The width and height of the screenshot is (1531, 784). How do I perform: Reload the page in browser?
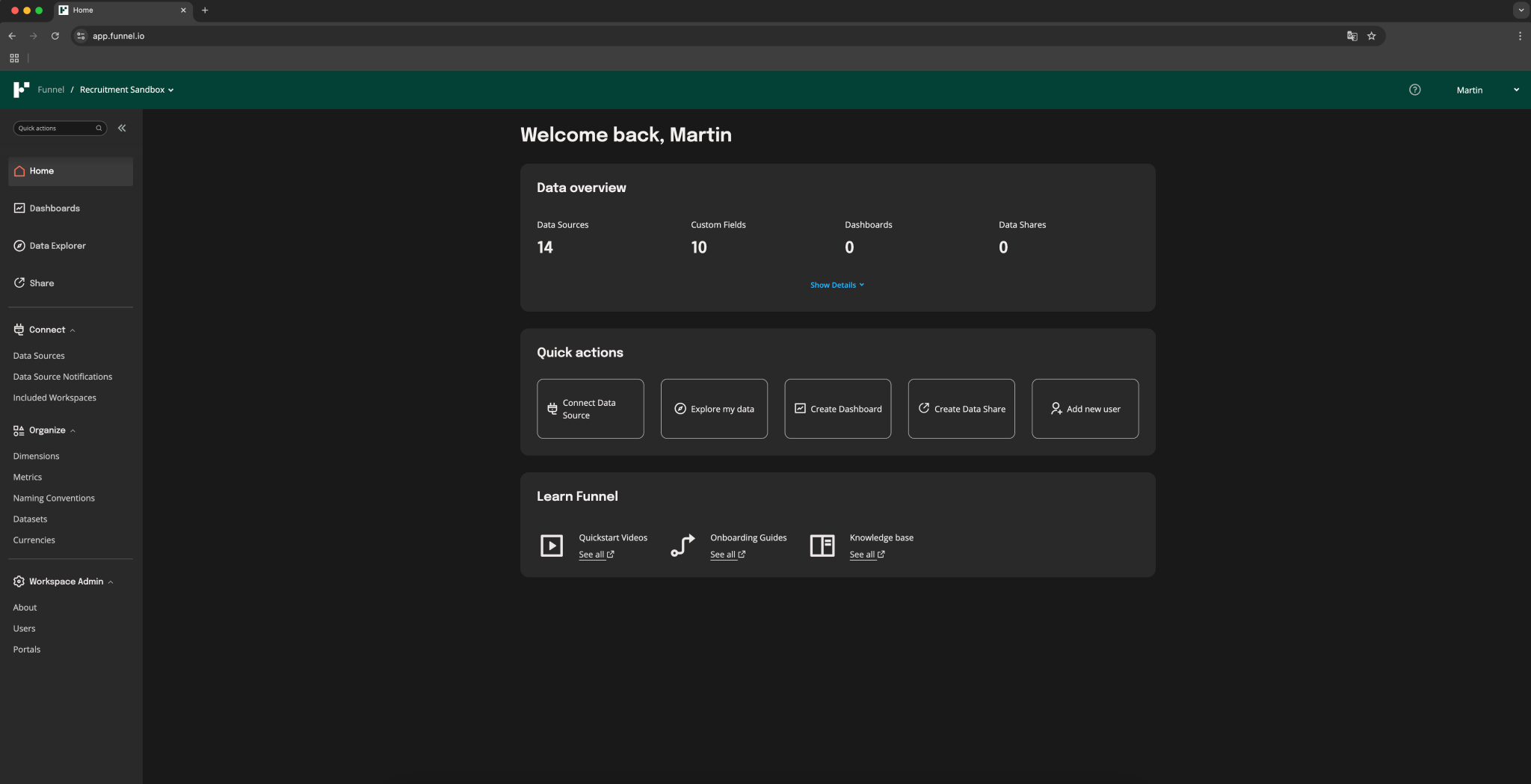tap(55, 36)
